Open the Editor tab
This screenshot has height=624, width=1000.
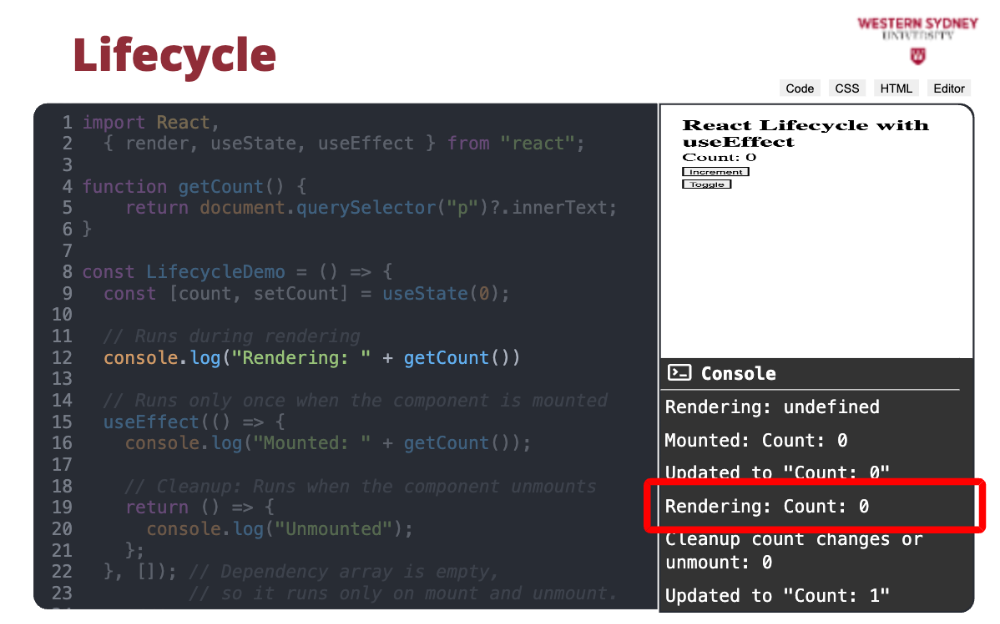click(x=949, y=88)
